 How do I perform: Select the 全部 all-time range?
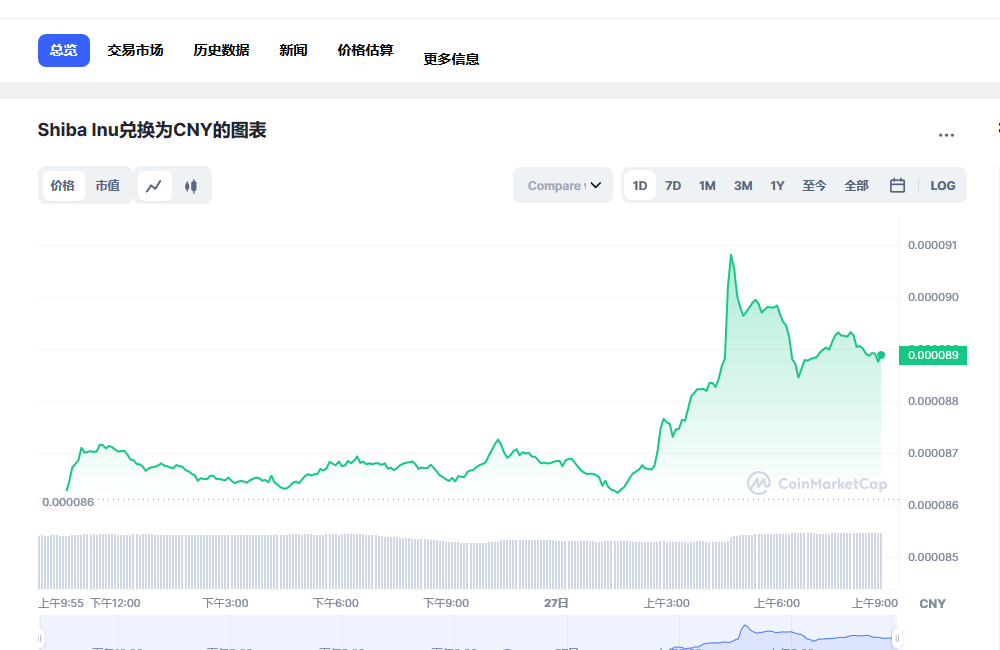tap(857, 186)
